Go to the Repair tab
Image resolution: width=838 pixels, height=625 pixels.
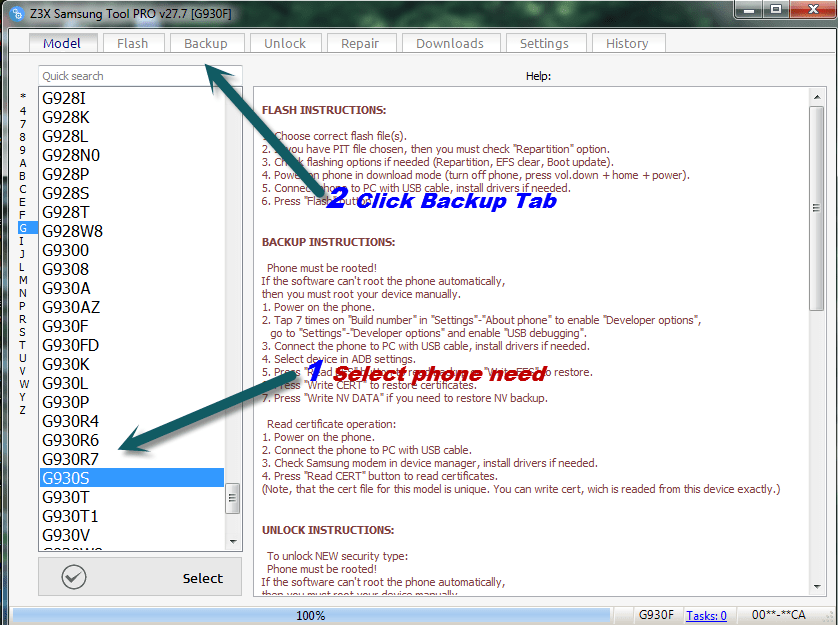click(361, 43)
